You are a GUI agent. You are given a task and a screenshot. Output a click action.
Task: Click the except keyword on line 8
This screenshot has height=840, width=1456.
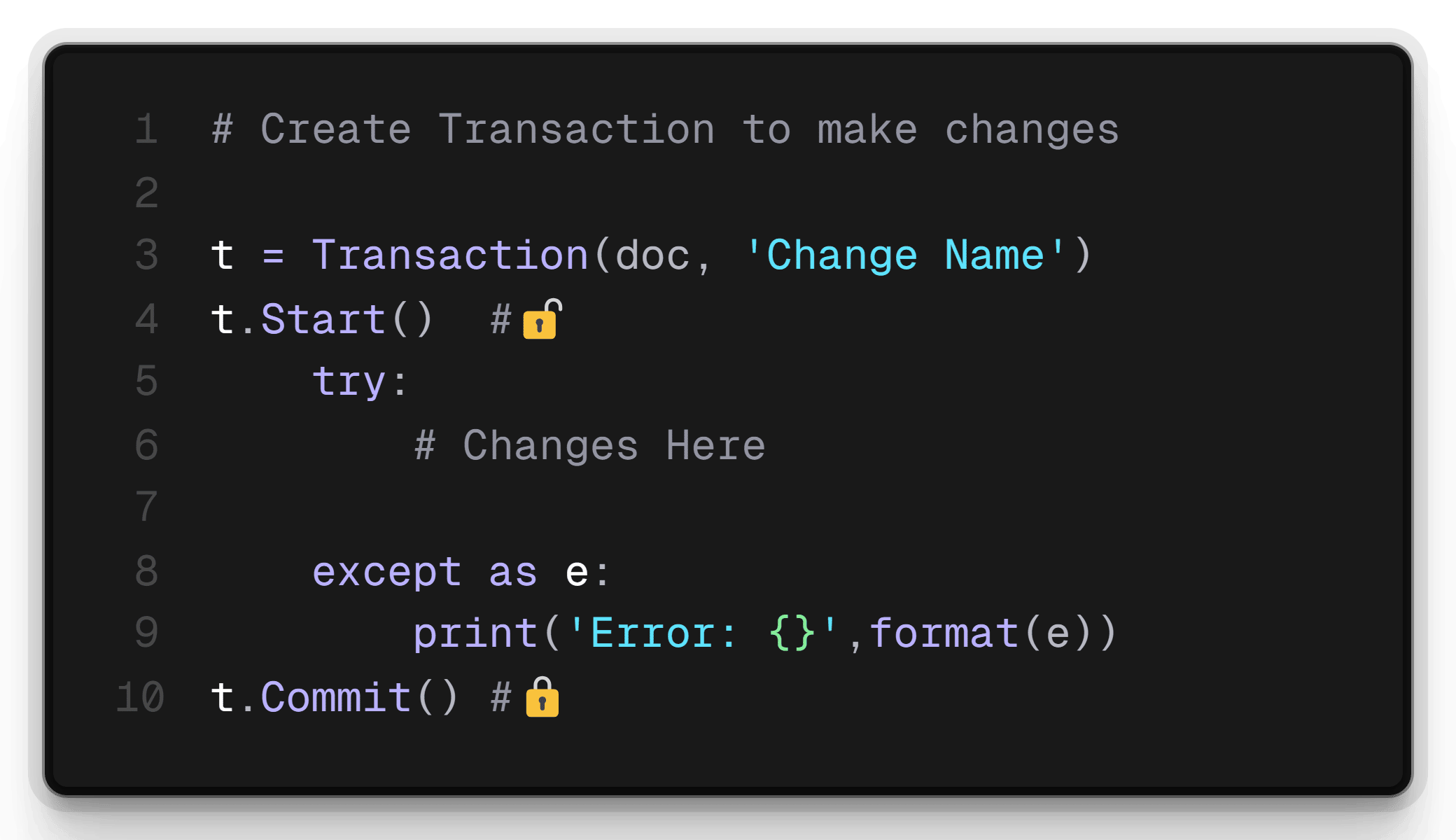pyautogui.click(x=386, y=573)
